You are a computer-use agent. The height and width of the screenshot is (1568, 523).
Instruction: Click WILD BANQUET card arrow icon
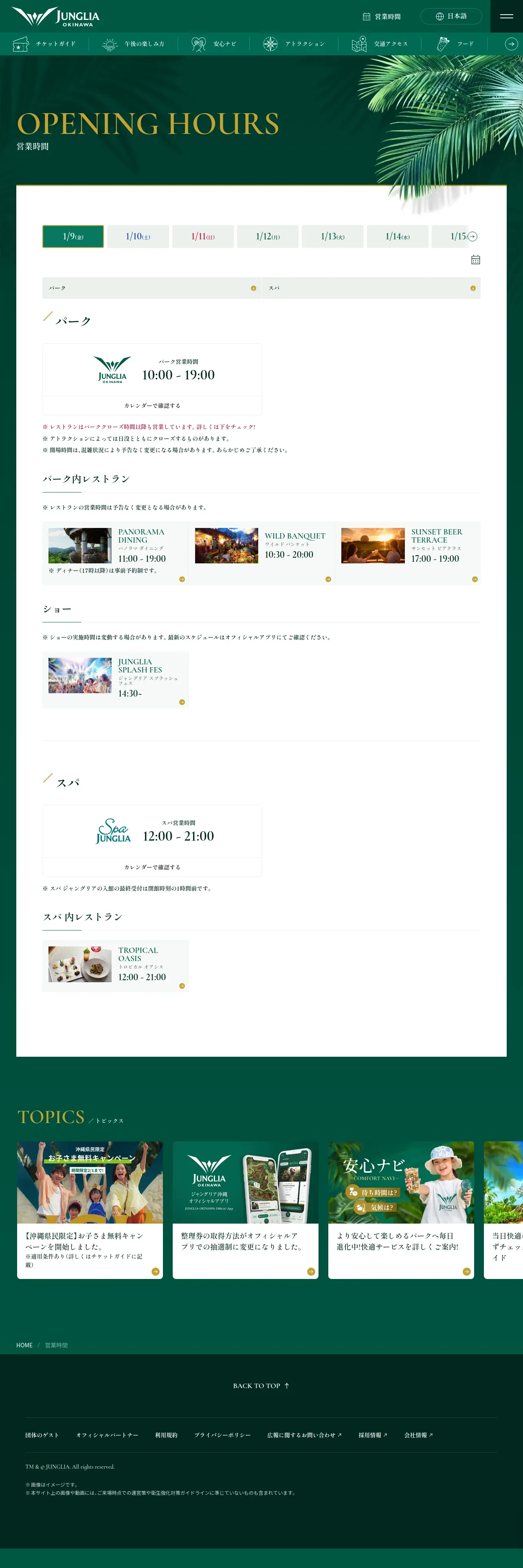328,579
